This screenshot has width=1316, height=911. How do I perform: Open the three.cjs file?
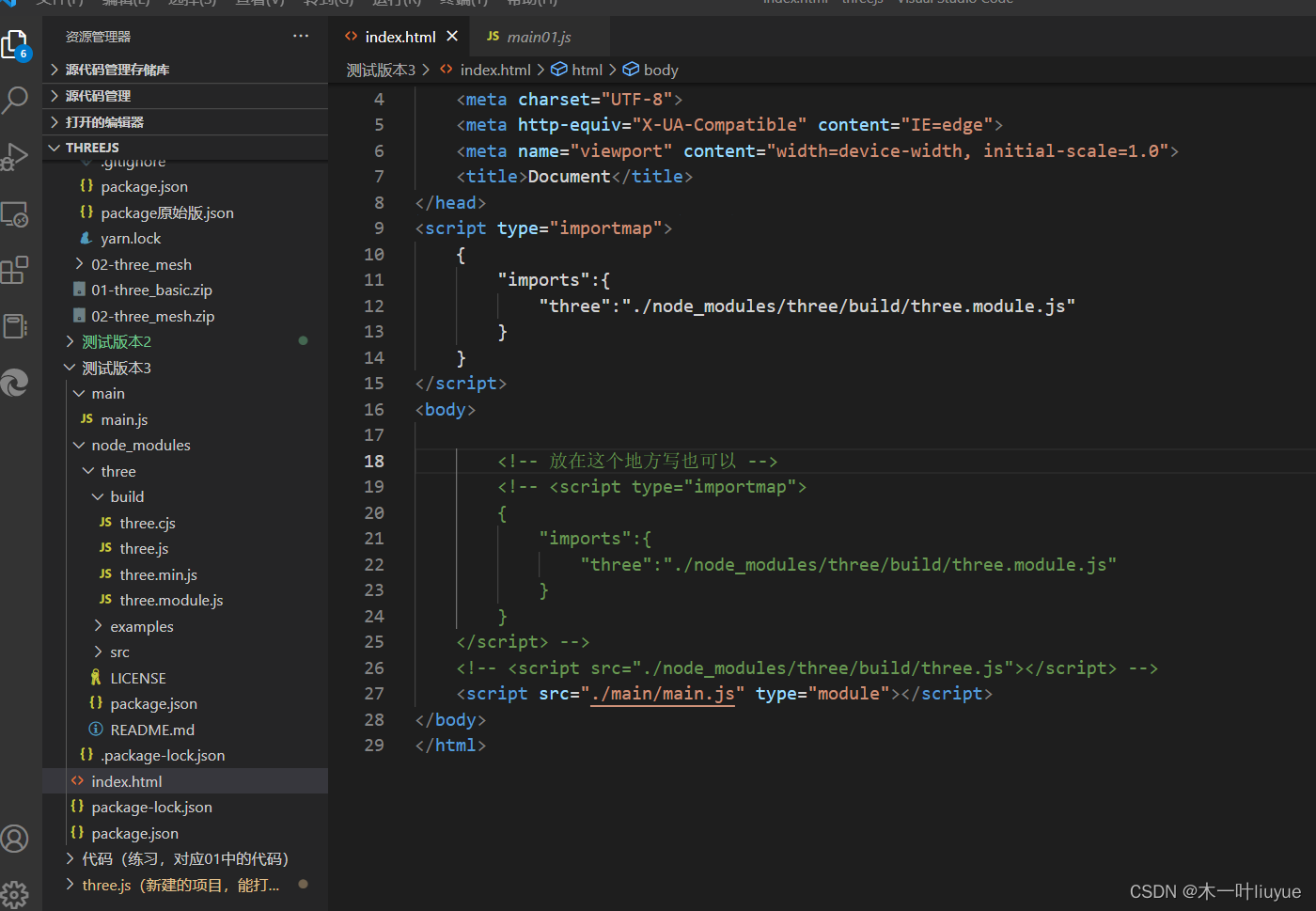(x=185, y=523)
